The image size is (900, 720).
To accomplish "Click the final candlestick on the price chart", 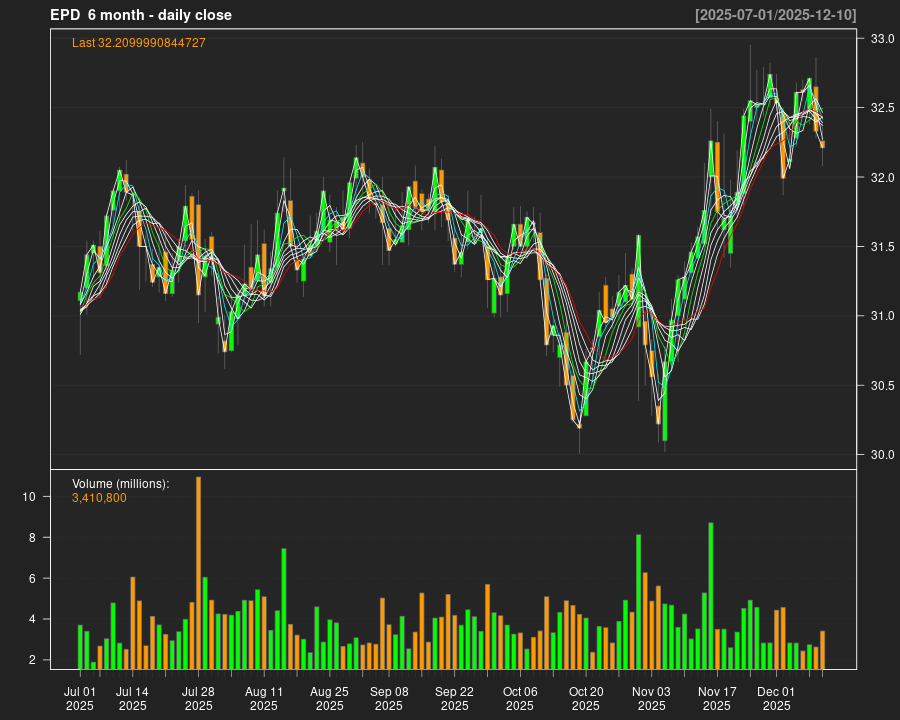I will point(822,145).
